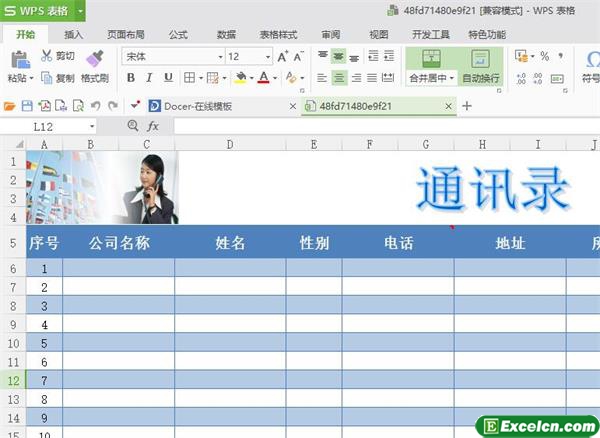Image resolution: width=600 pixels, height=438 pixels.
Task: Open WPS 表格 application menu dropdown
Action: pos(80,11)
